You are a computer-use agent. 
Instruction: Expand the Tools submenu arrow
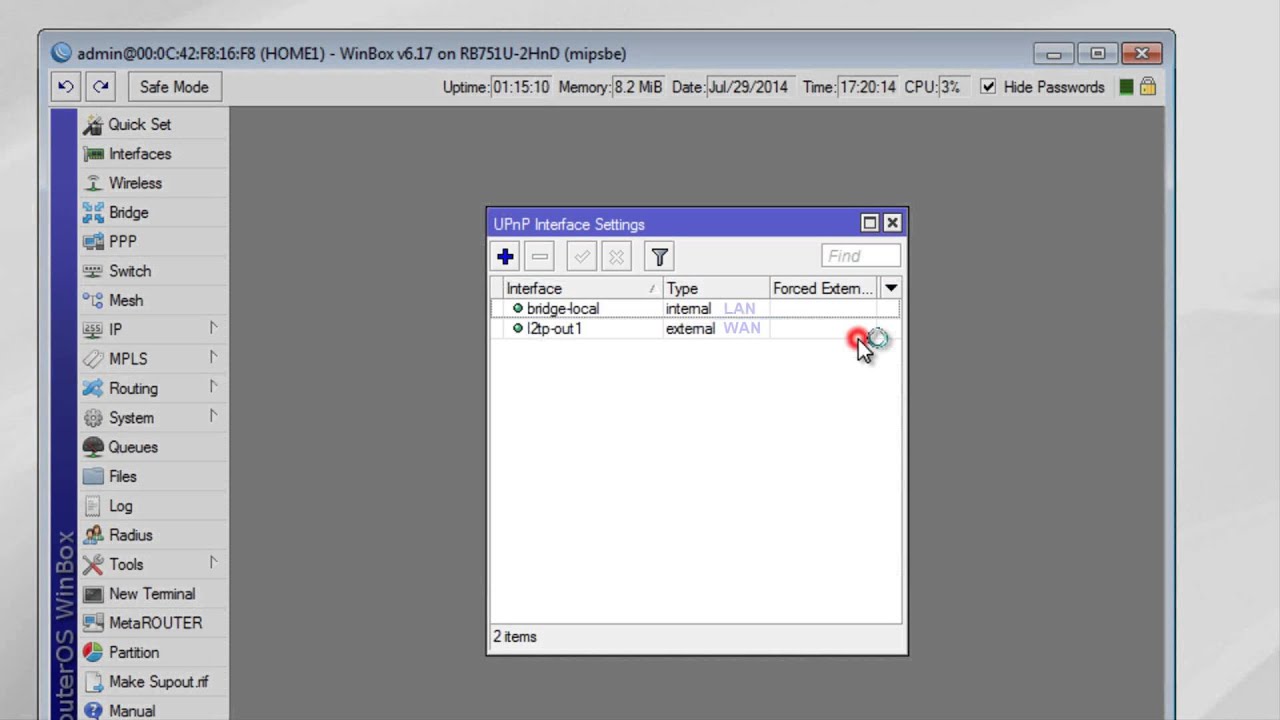(213, 562)
